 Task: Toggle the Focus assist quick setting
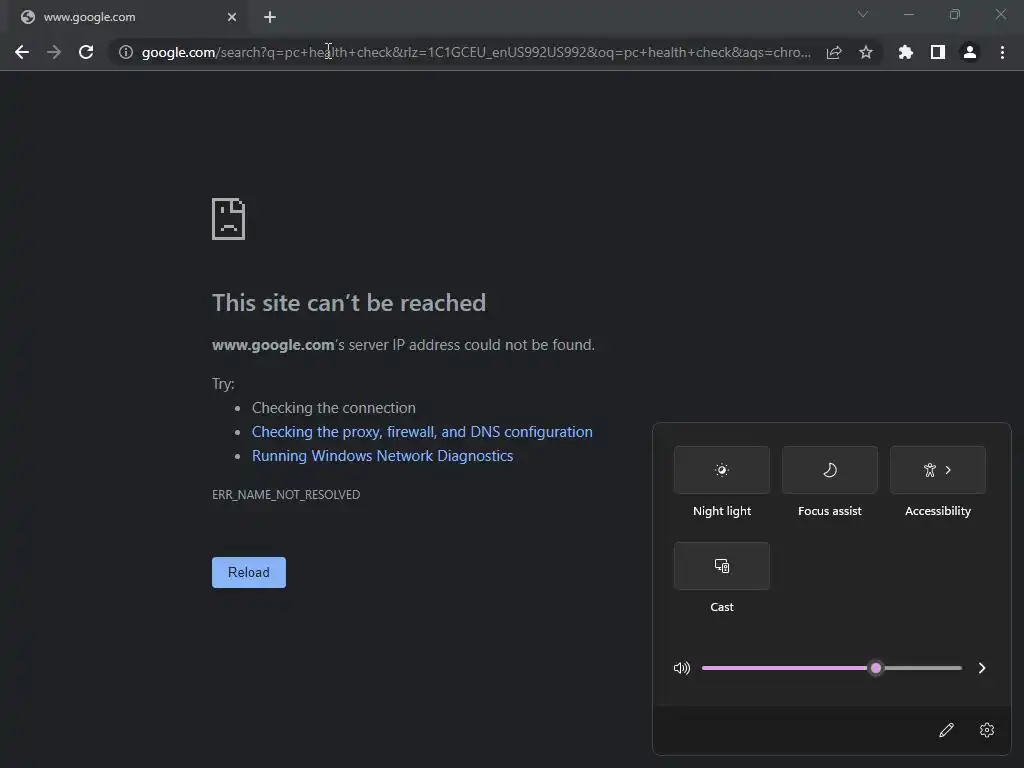[829, 470]
